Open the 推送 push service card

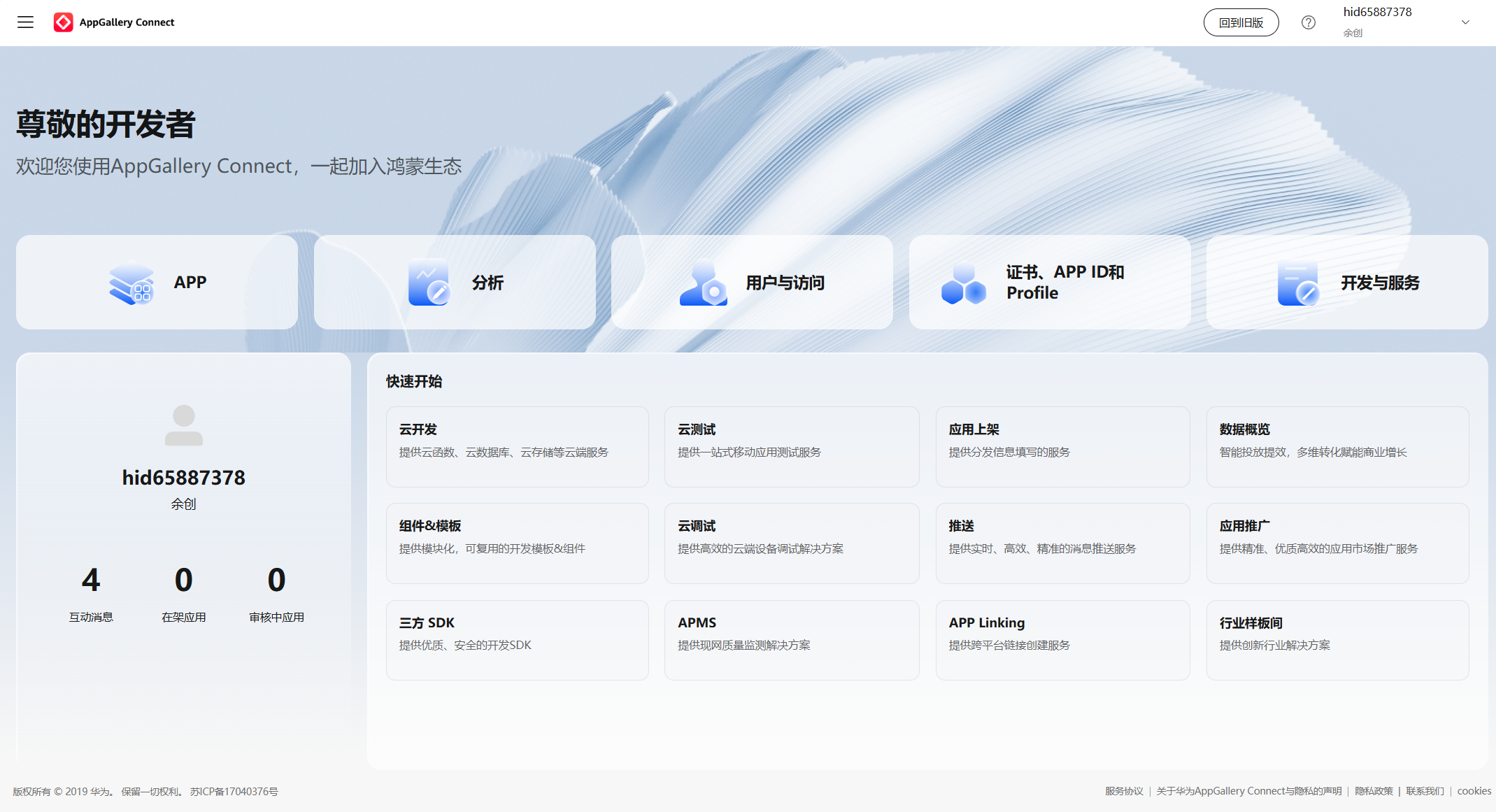(x=1062, y=543)
